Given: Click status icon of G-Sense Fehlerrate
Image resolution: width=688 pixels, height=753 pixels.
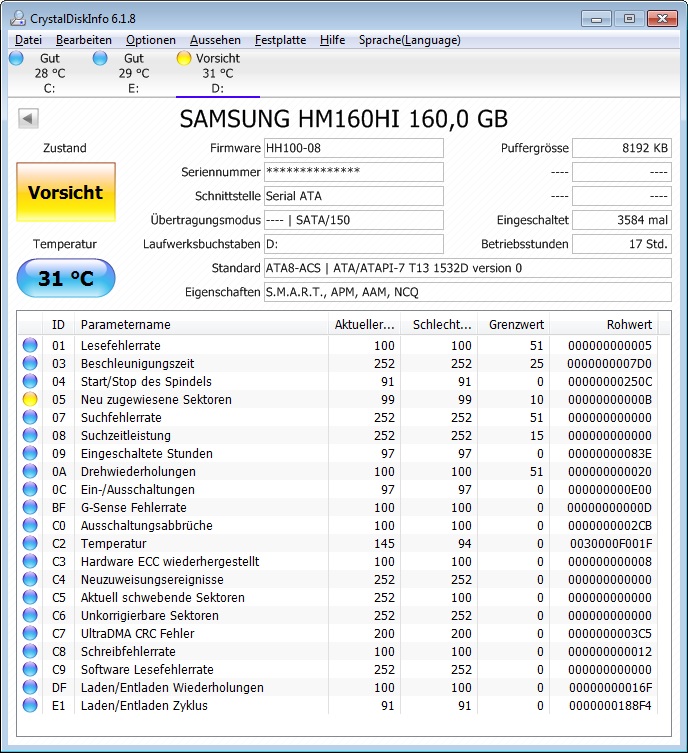Looking at the screenshot, I should [x=30, y=508].
